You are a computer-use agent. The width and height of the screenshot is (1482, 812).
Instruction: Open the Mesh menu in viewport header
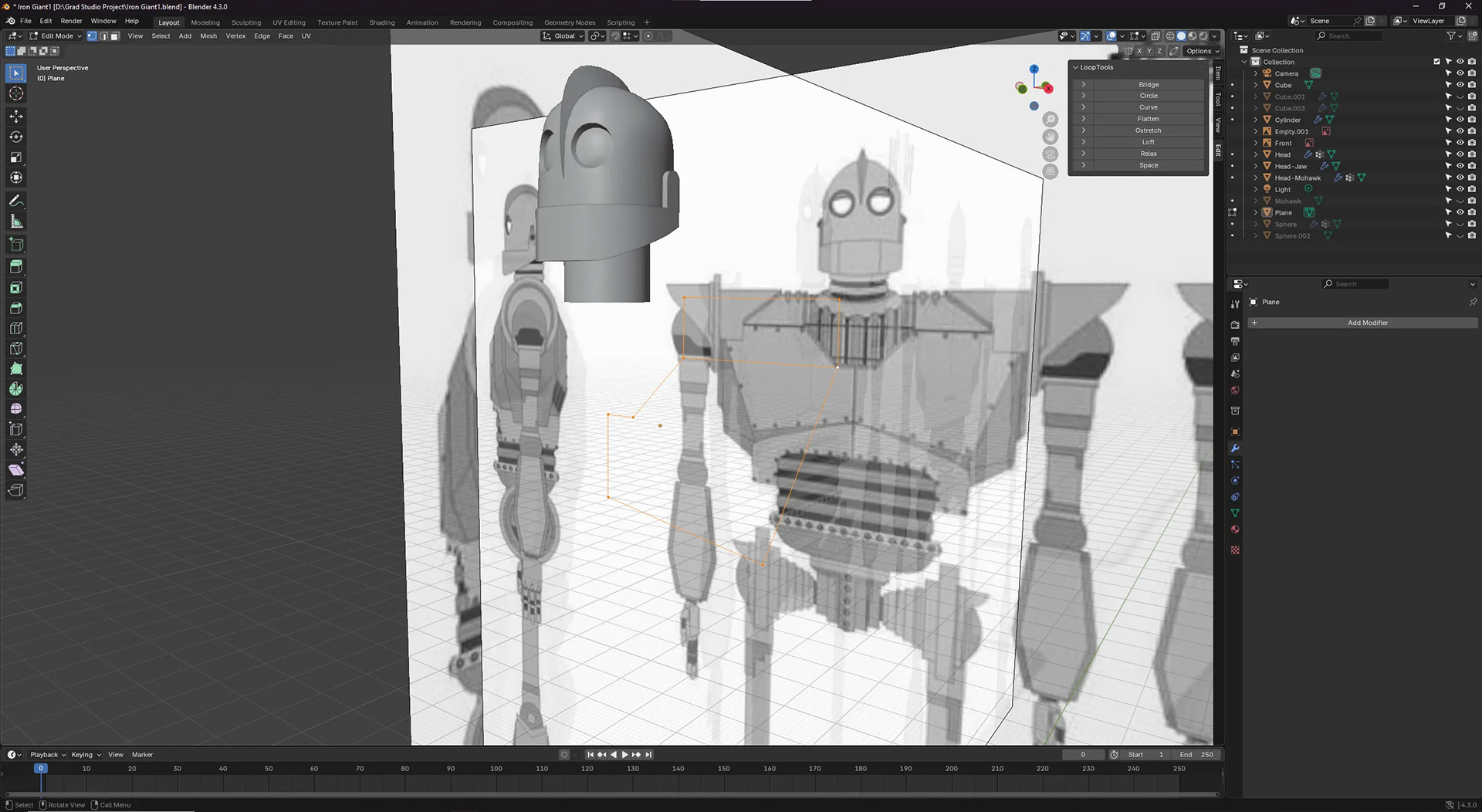[x=208, y=36]
